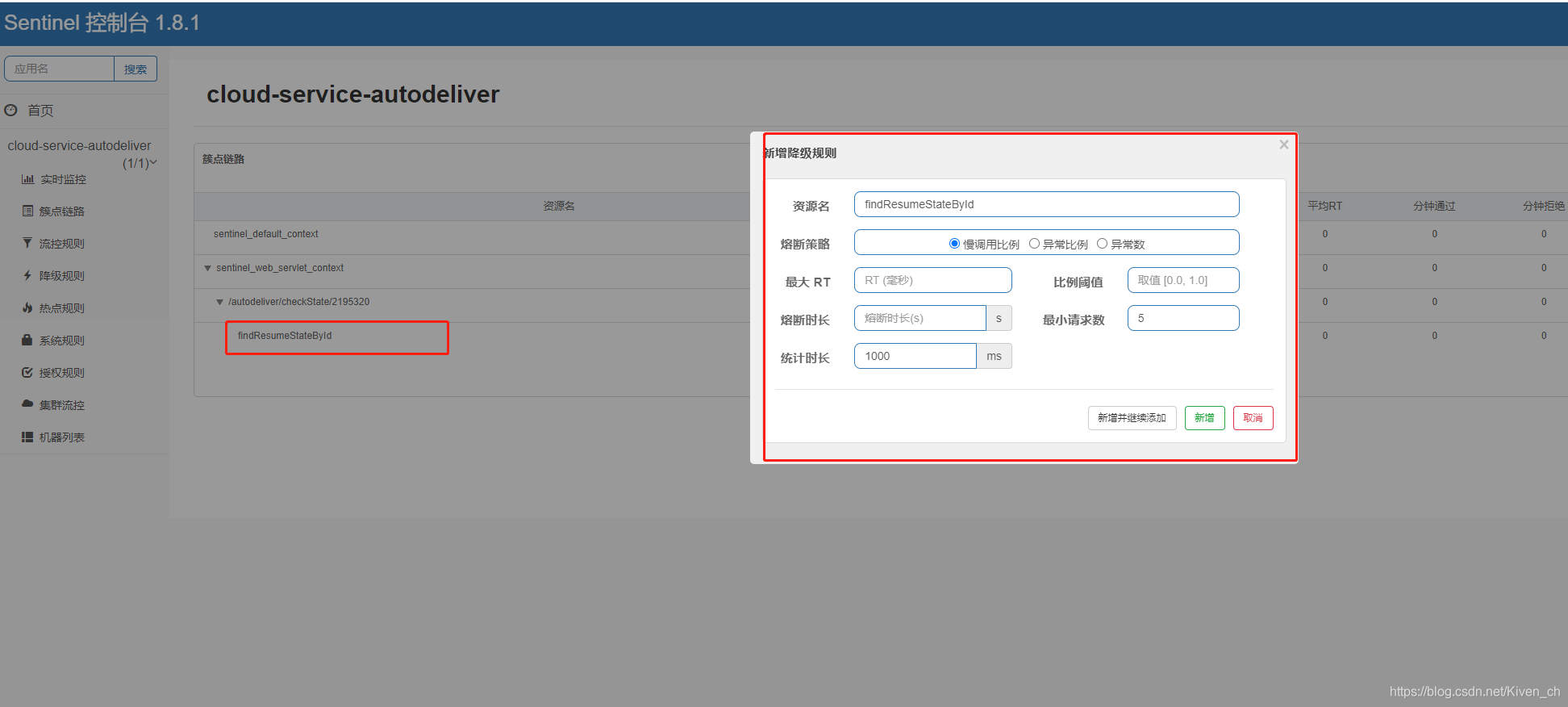Viewport: 1568px width, 707px height.
Task: Click the list icon for 簇点链路
Action: point(27,211)
